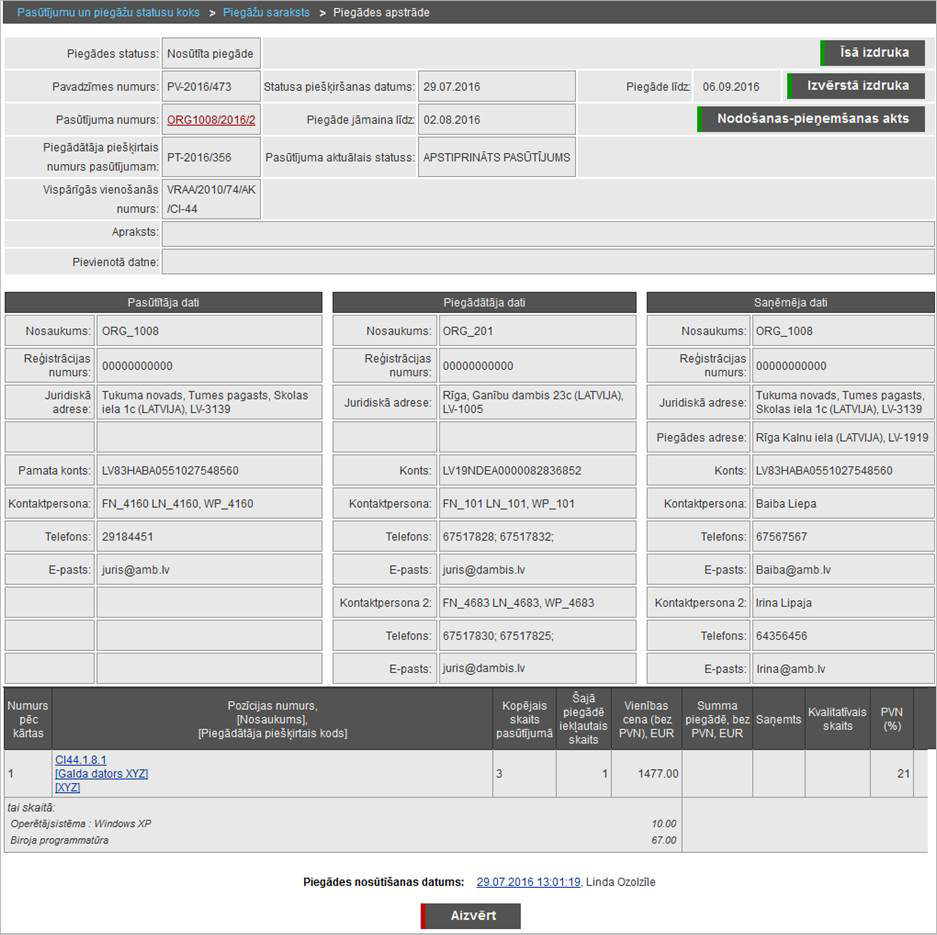The width and height of the screenshot is (937, 935).
Task: Click the Piegāde jāmaina līdz date field
Action: point(496,120)
